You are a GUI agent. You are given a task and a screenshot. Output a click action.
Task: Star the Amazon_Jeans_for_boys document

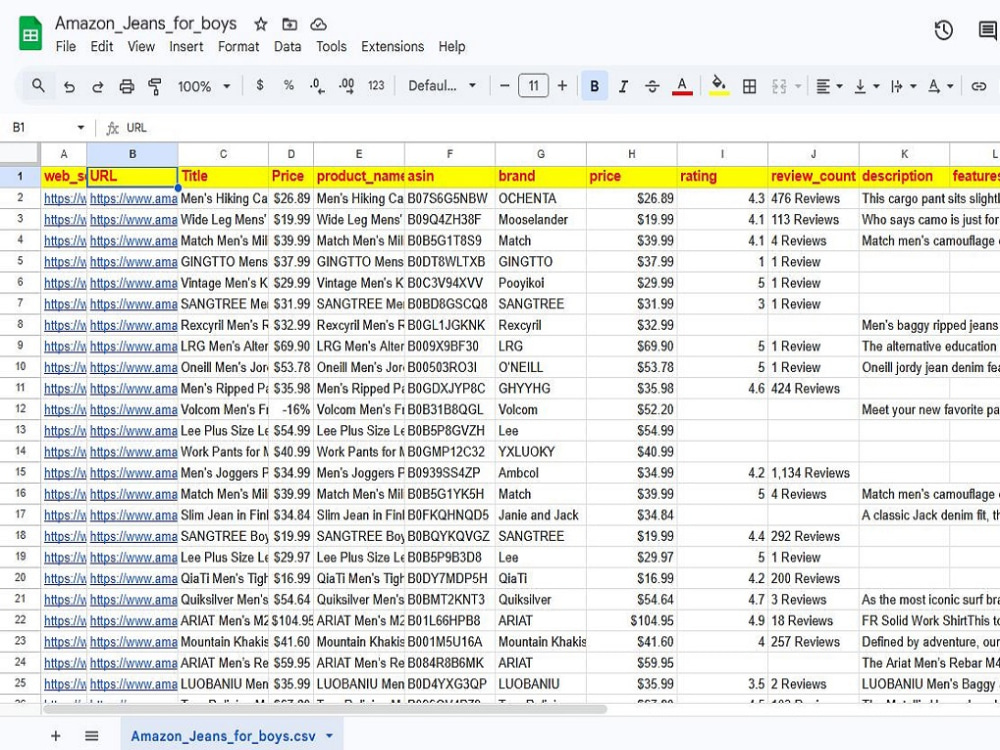[260, 24]
